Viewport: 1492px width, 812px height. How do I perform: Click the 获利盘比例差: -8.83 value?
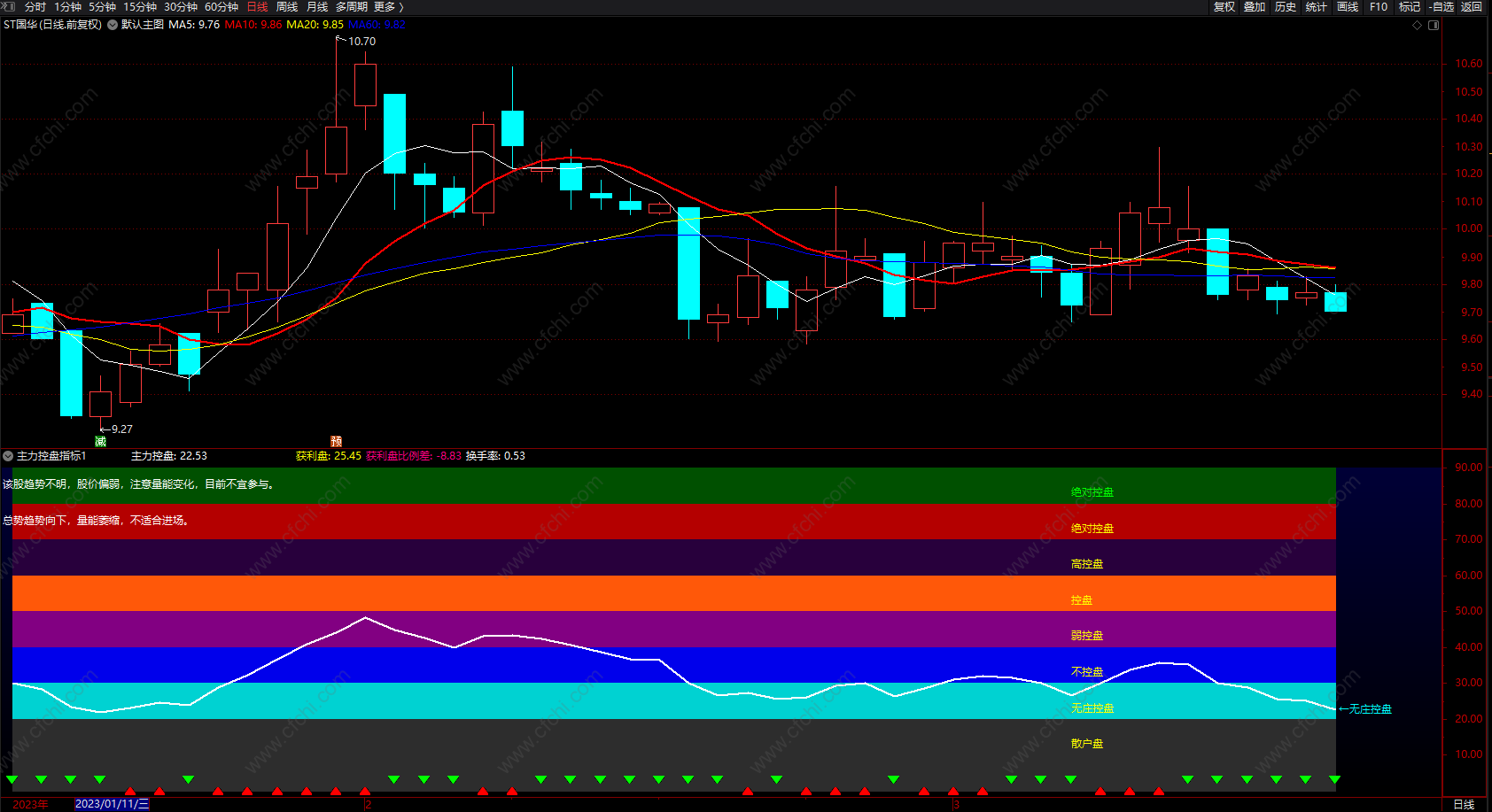point(414,456)
